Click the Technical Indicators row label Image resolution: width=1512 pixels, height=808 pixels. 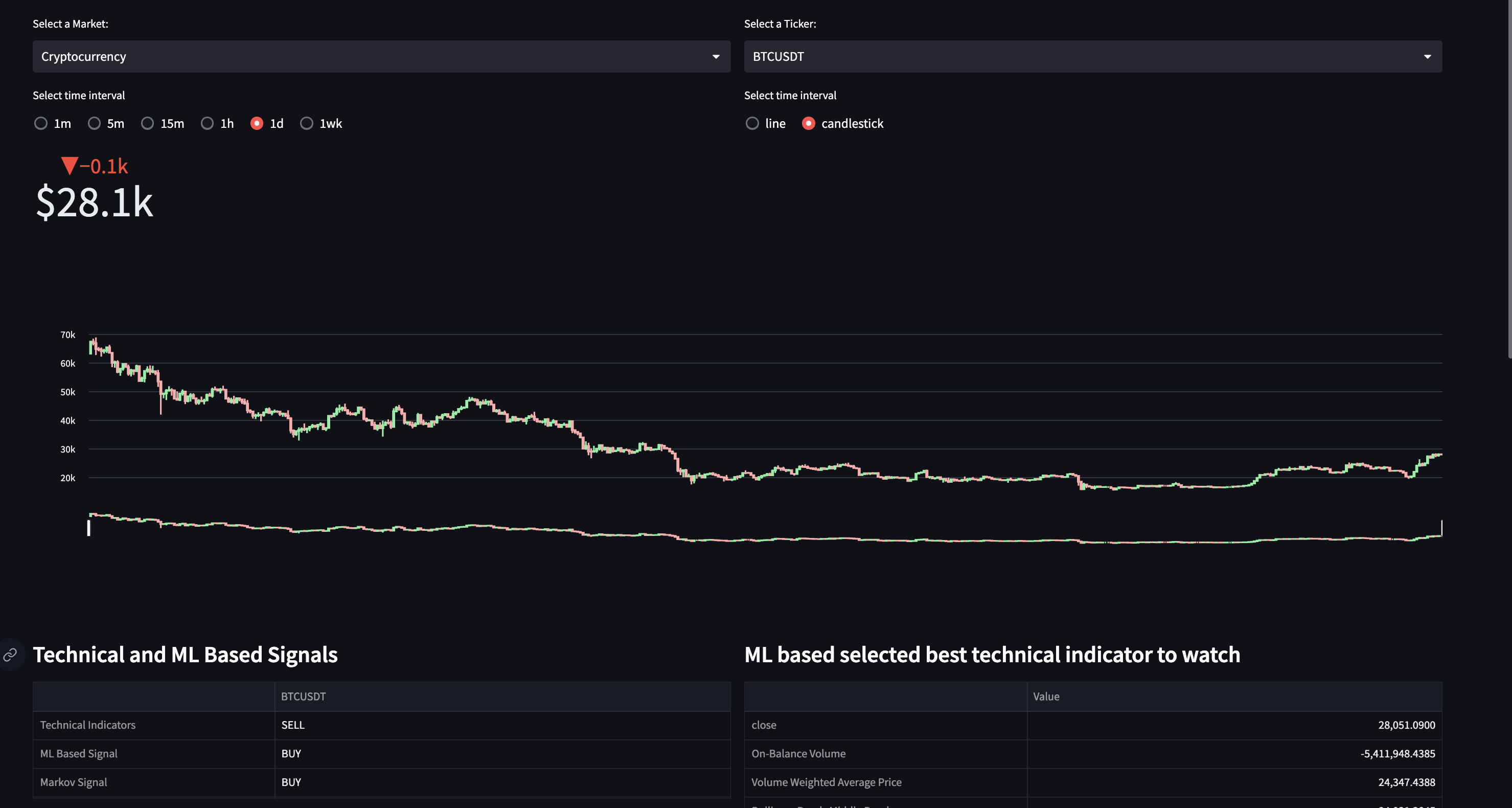pyautogui.click(x=88, y=725)
